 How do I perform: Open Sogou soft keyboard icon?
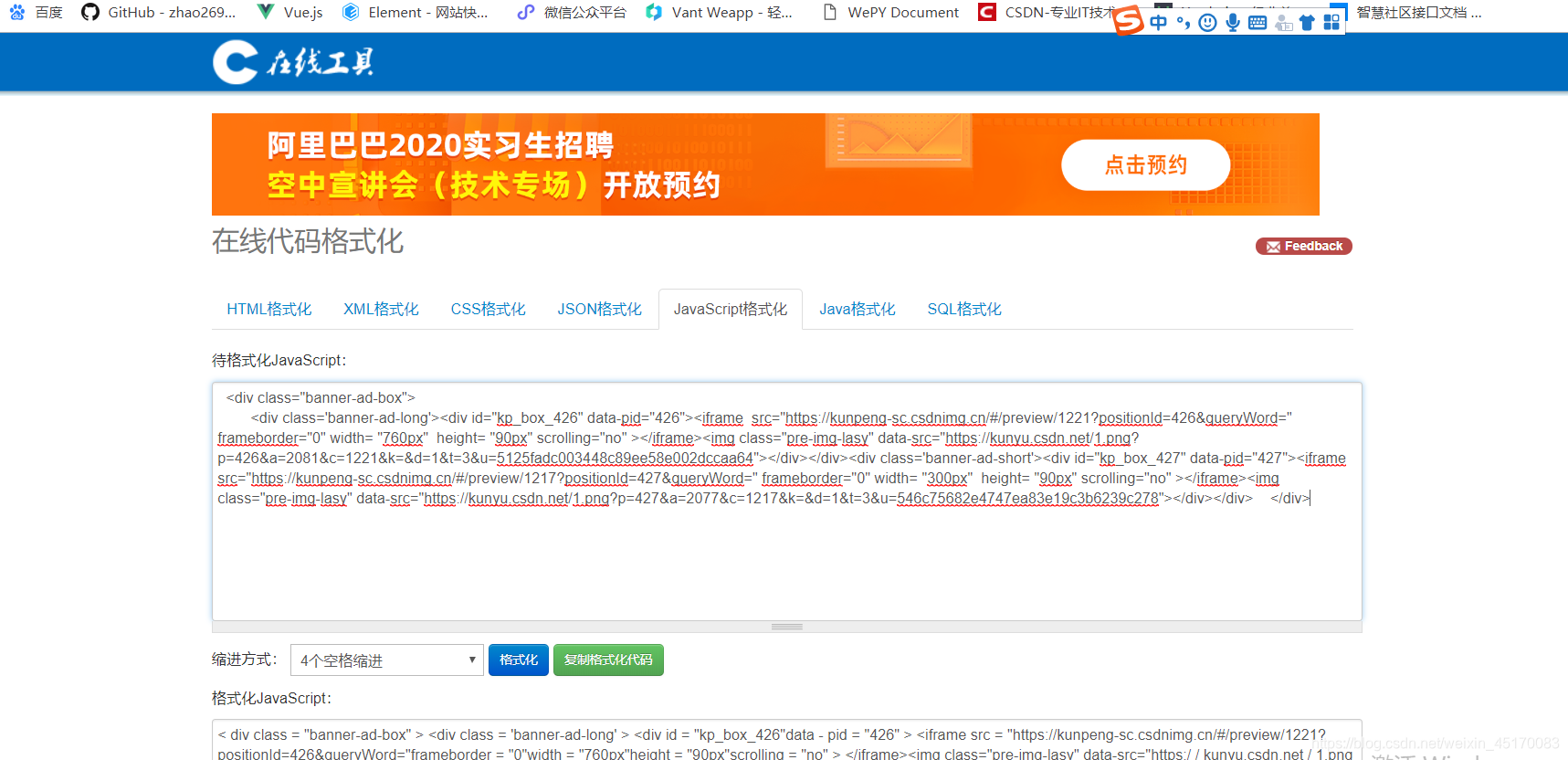click(x=1258, y=22)
